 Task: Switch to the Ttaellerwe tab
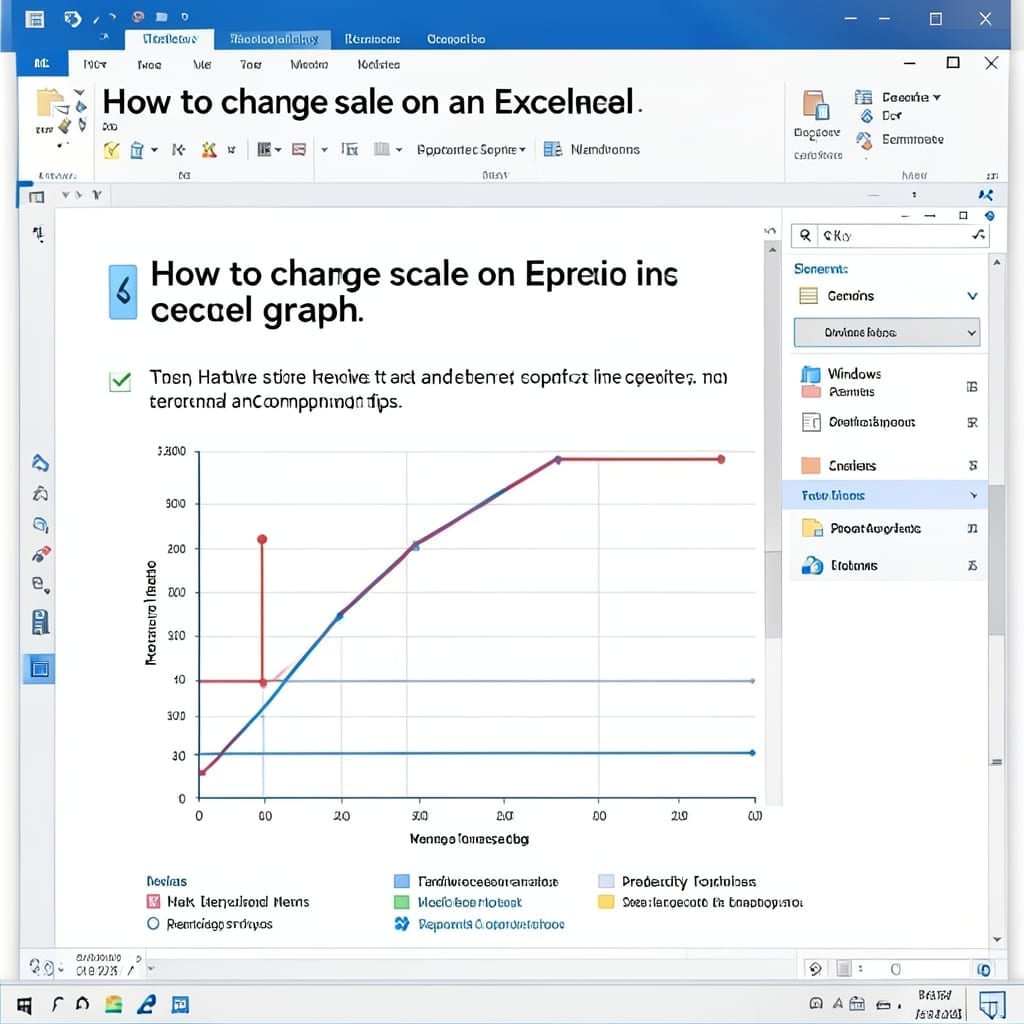(x=170, y=39)
